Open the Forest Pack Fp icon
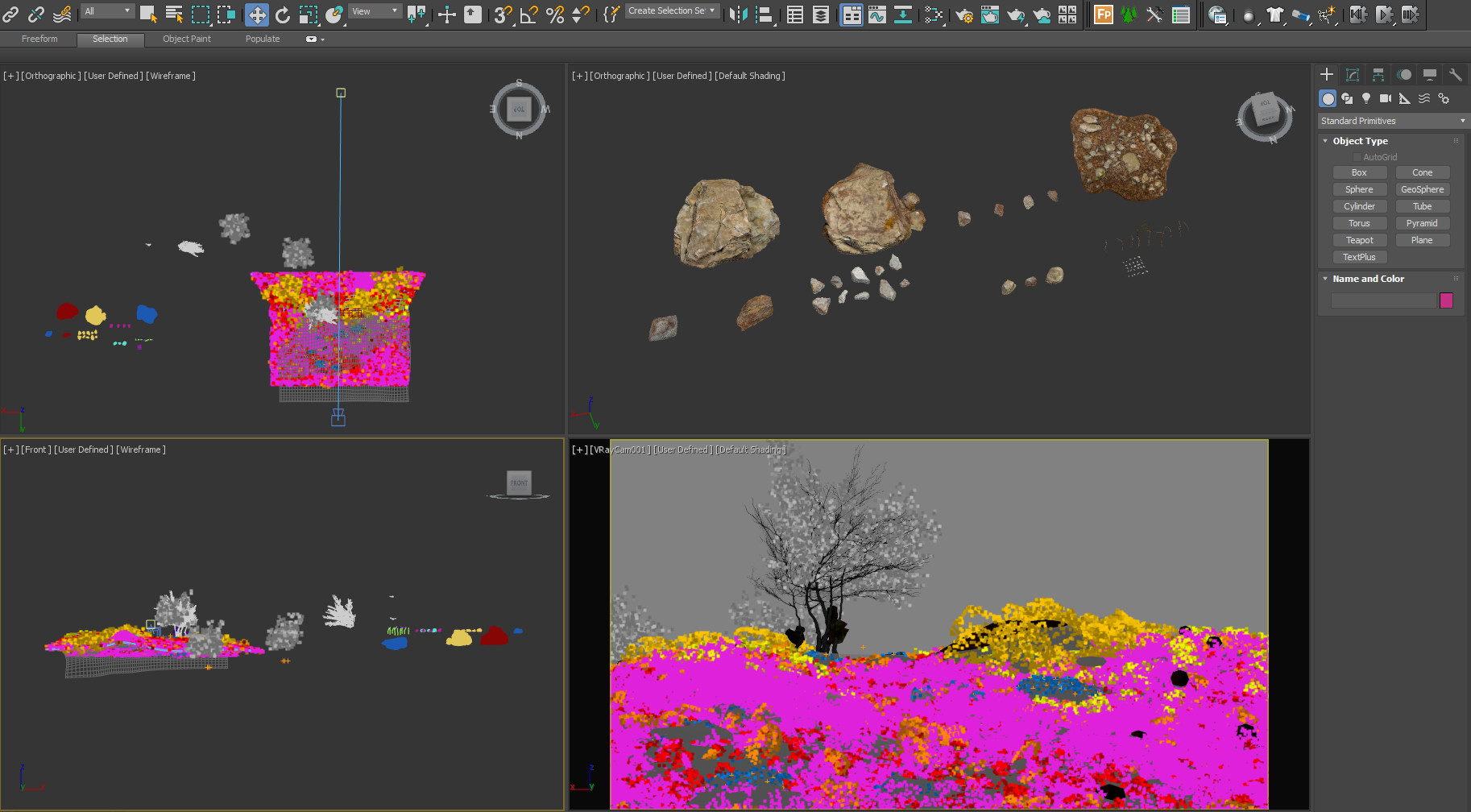Viewport: 1471px width, 812px height. click(x=1104, y=14)
